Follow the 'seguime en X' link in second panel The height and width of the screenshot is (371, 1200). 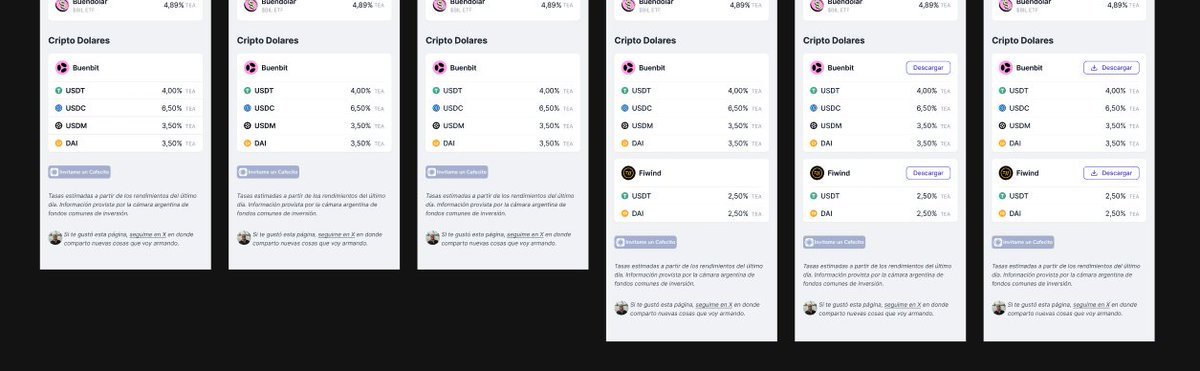337,235
